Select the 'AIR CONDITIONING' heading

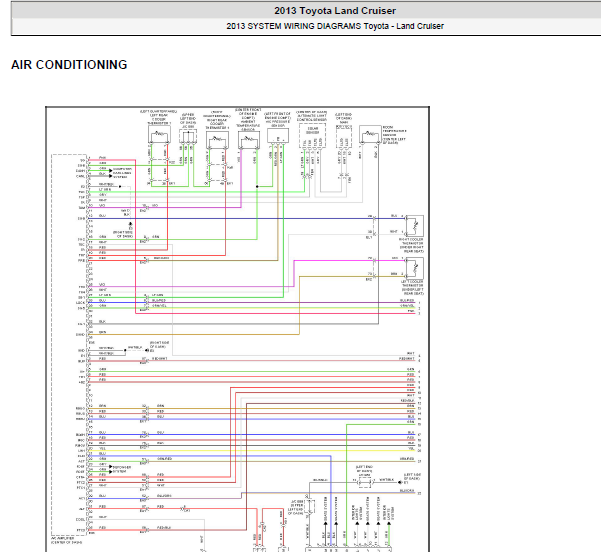coord(69,65)
